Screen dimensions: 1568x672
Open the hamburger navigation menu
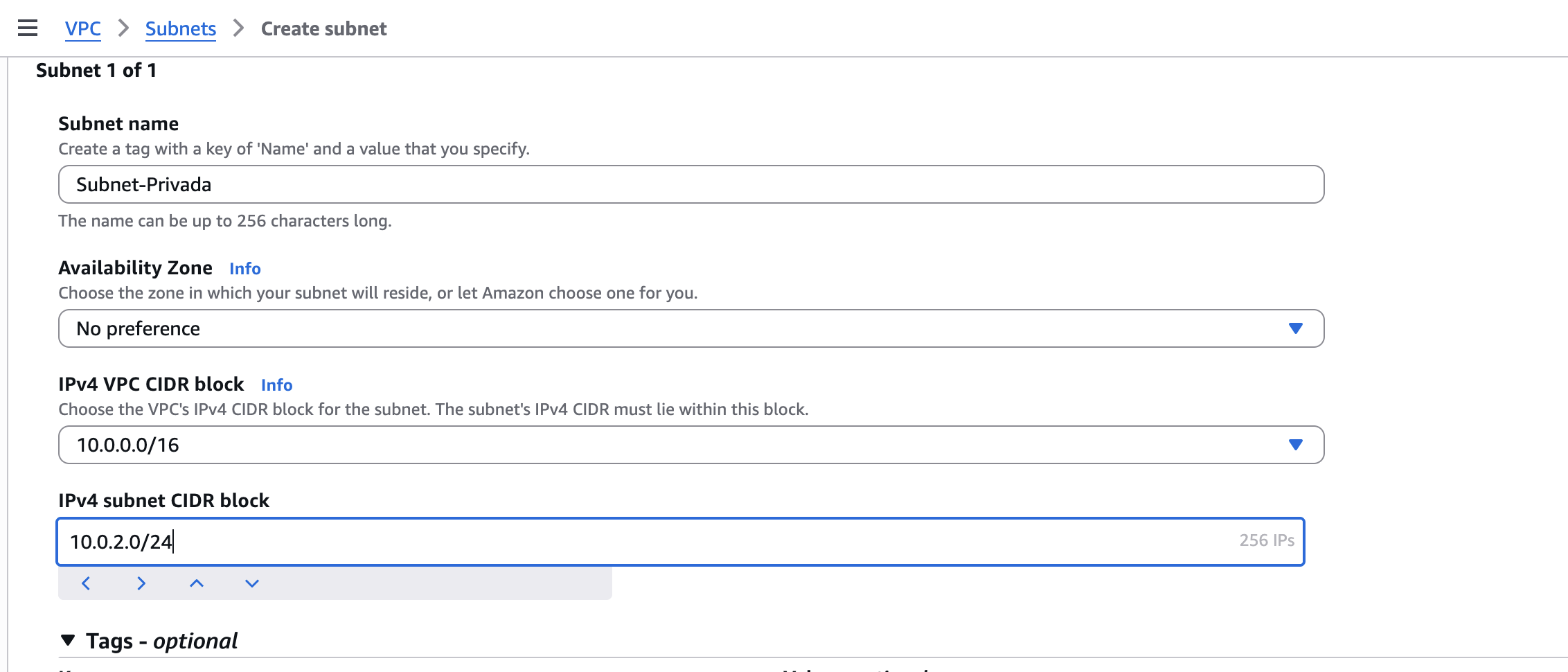(28, 28)
